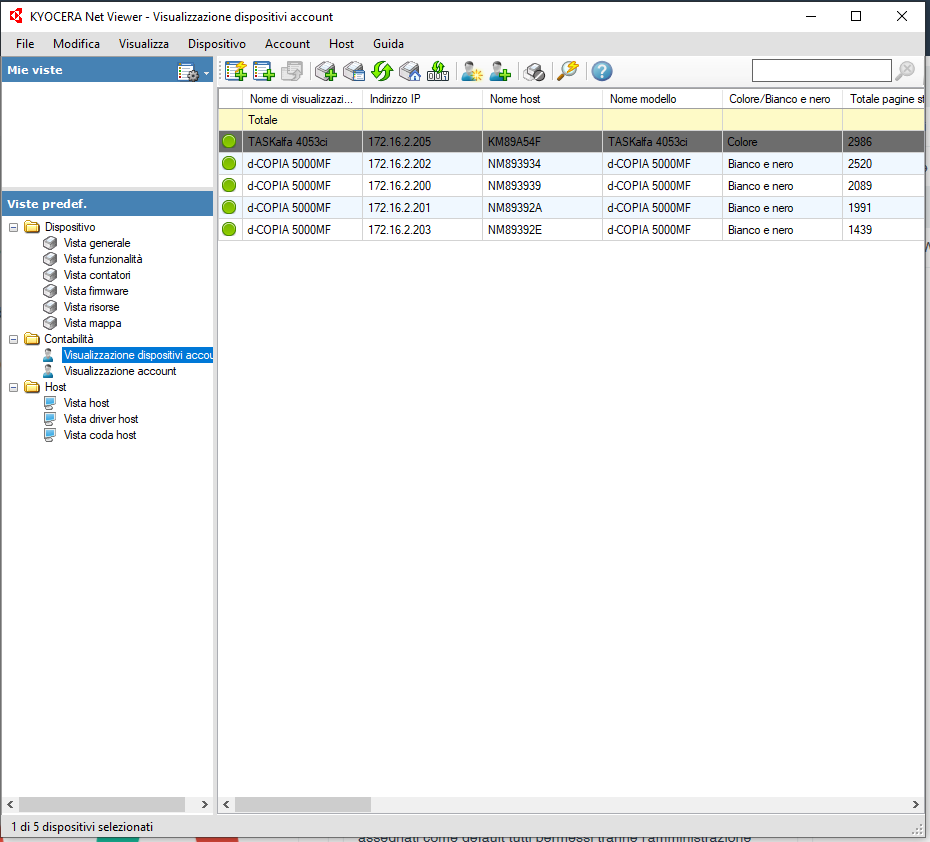Sort by Indirizzo IP column header

pyautogui.click(x=422, y=99)
